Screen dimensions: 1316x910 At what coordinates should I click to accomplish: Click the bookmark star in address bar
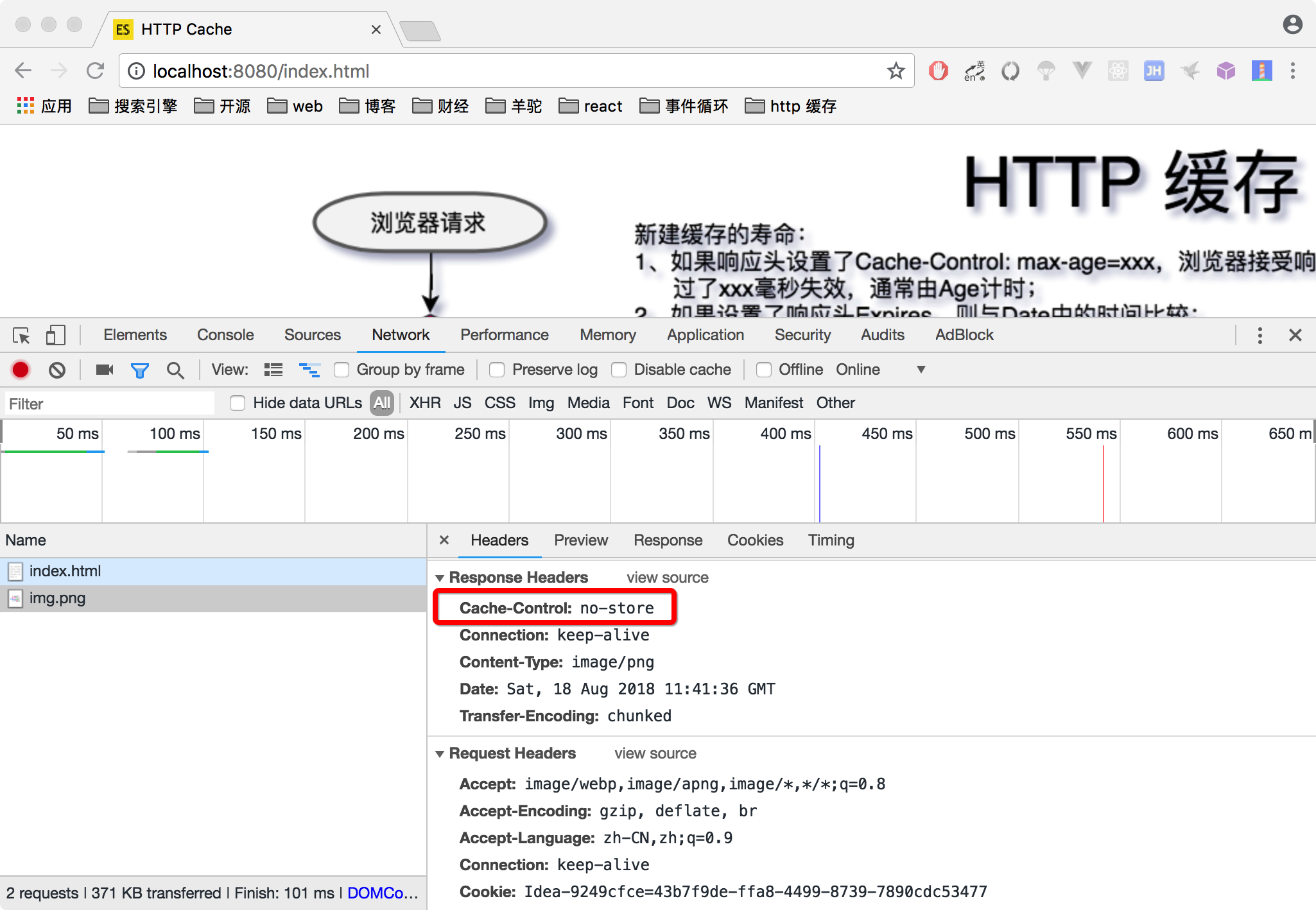(896, 71)
